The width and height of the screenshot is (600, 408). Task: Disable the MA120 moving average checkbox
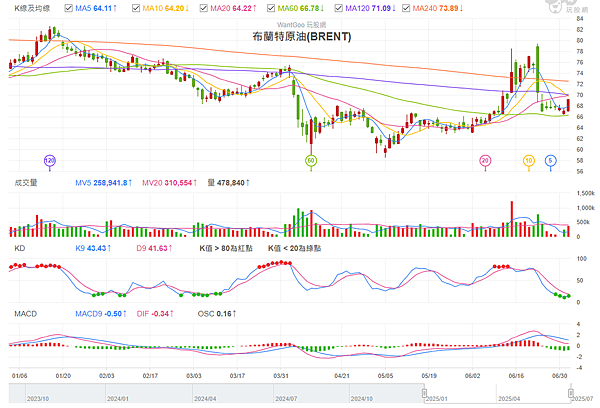pyautogui.click(x=338, y=8)
